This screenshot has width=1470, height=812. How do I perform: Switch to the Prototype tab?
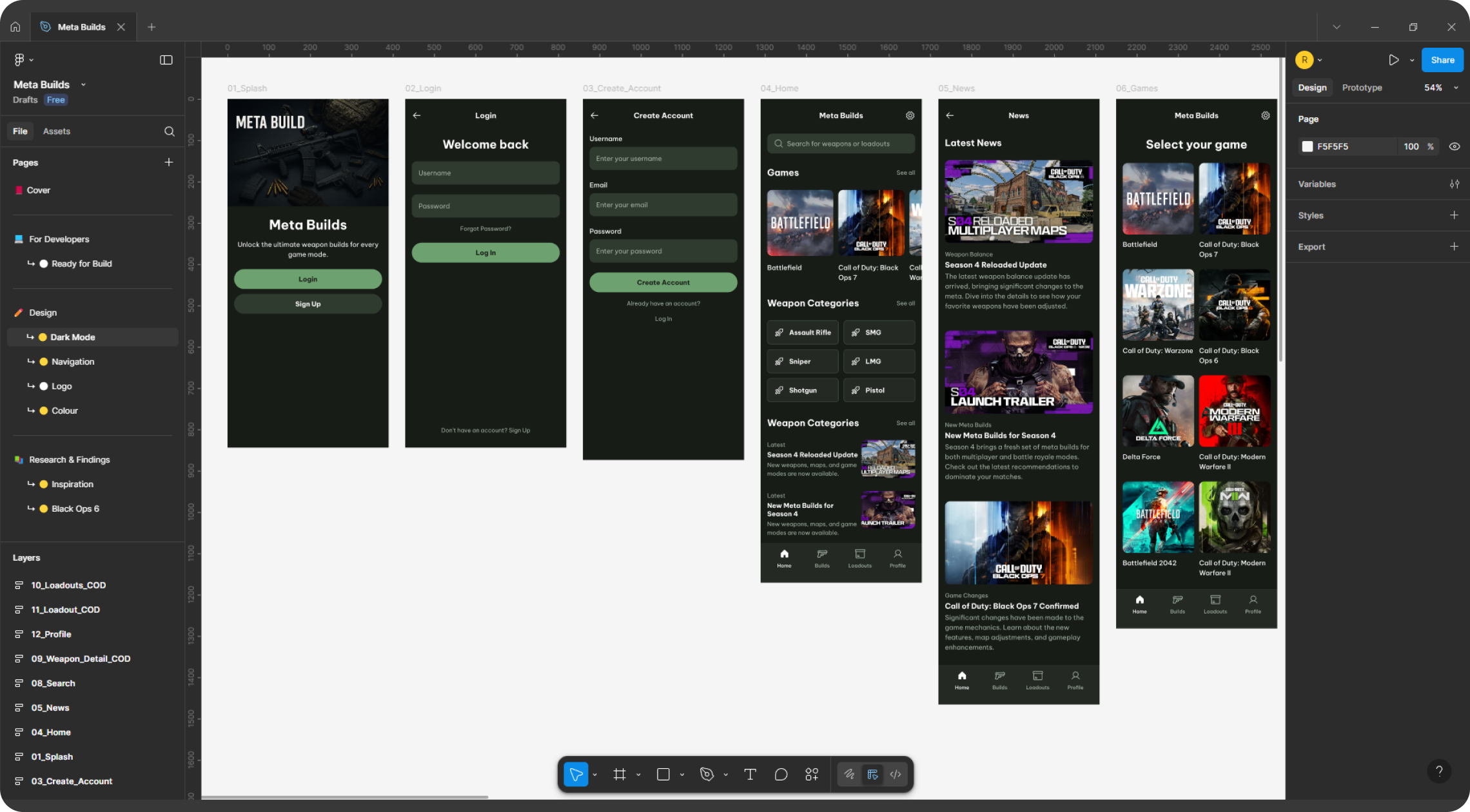(1362, 88)
